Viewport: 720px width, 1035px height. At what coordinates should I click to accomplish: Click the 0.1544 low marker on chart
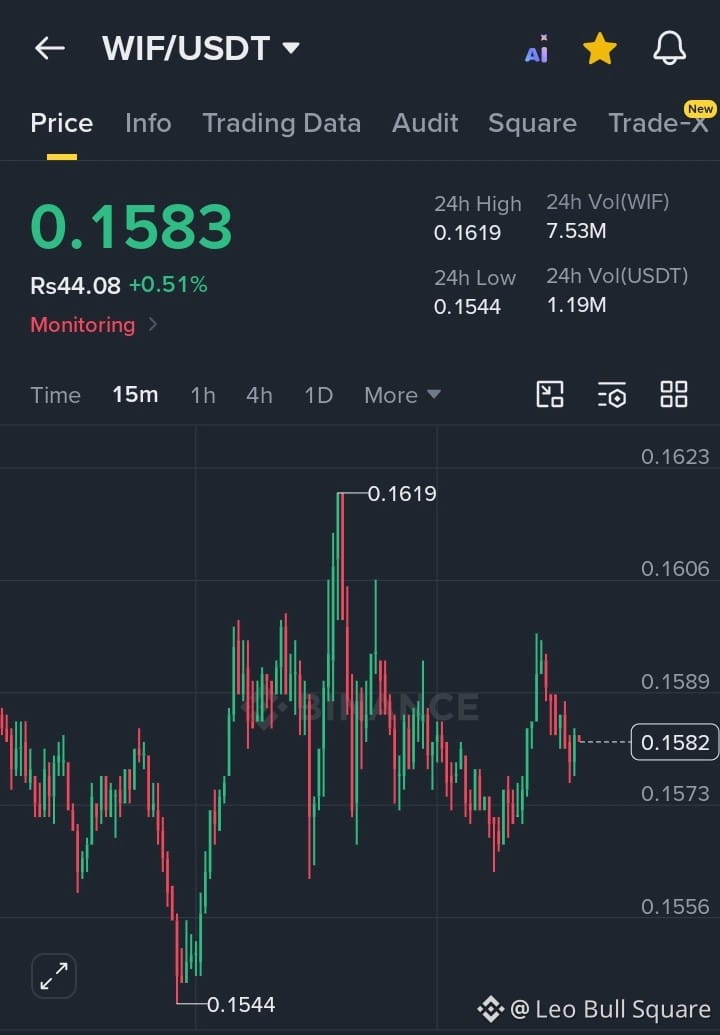241,1004
